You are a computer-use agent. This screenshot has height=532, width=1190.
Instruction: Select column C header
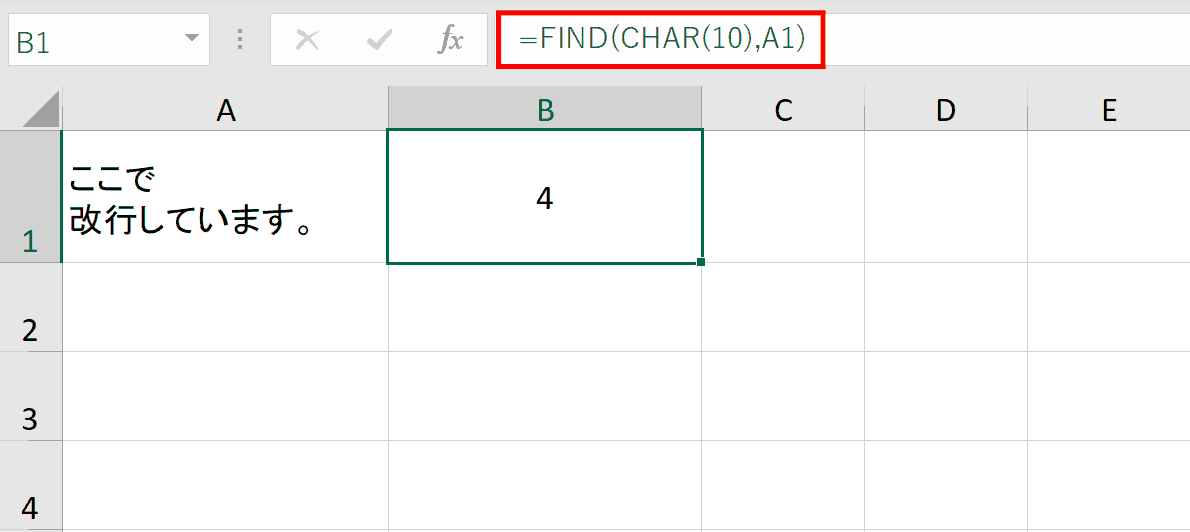tap(783, 108)
